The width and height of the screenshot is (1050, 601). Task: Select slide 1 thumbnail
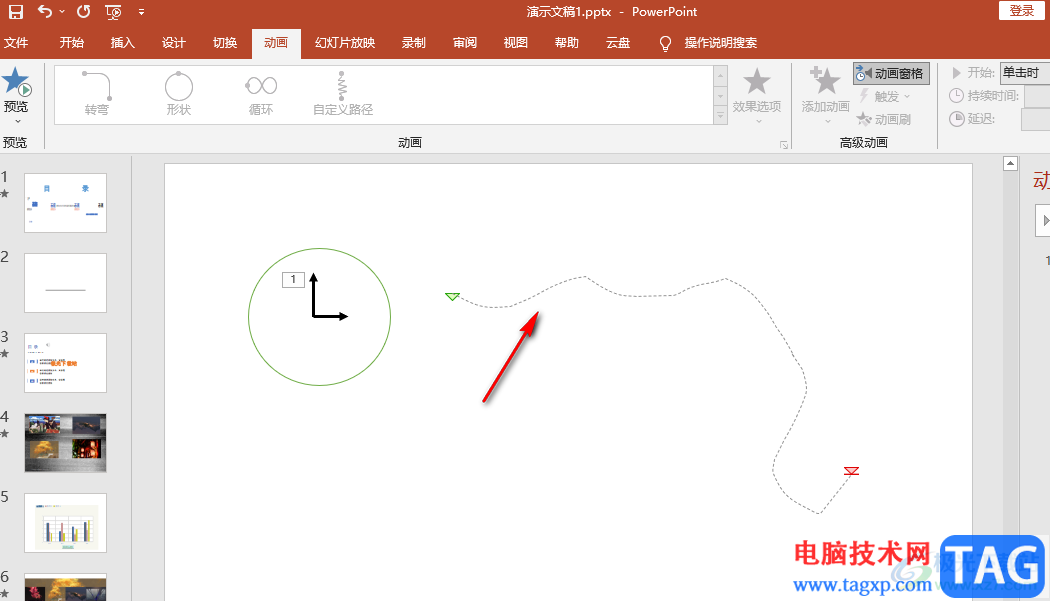tap(66, 203)
